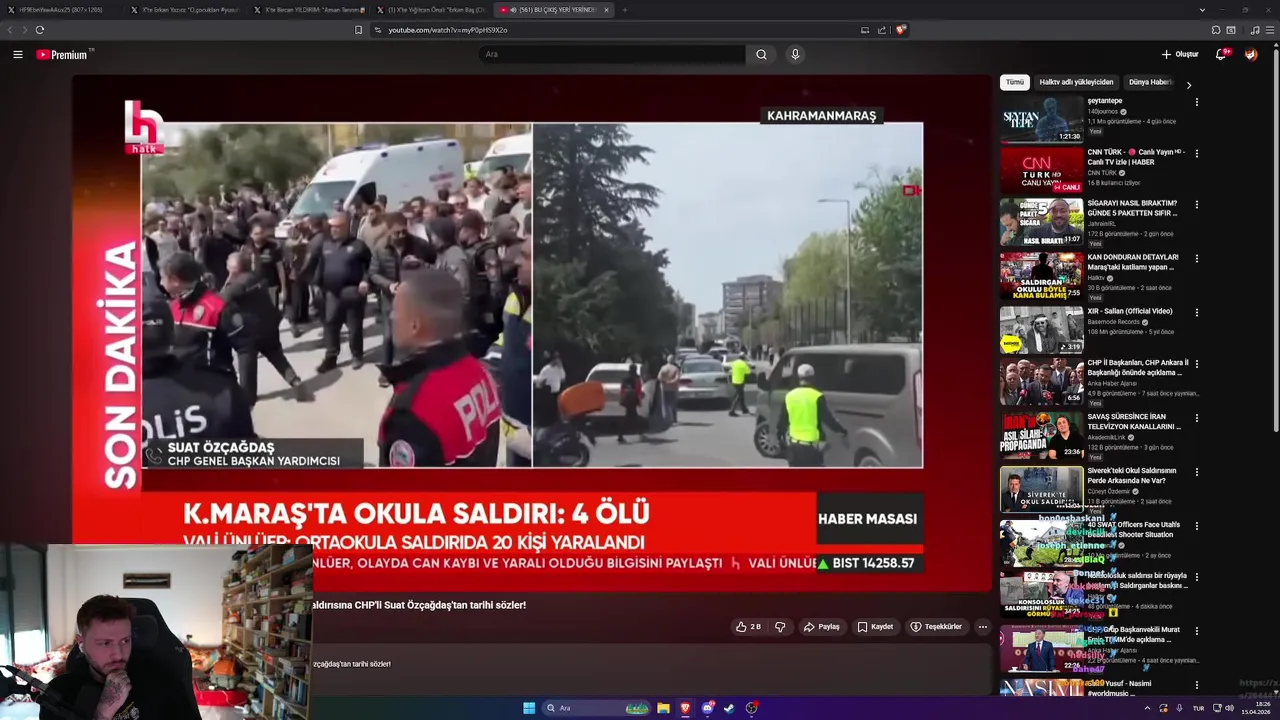Image resolution: width=1280 pixels, height=720 pixels.
Task: Open a new browser tab
Action: tap(625, 10)
